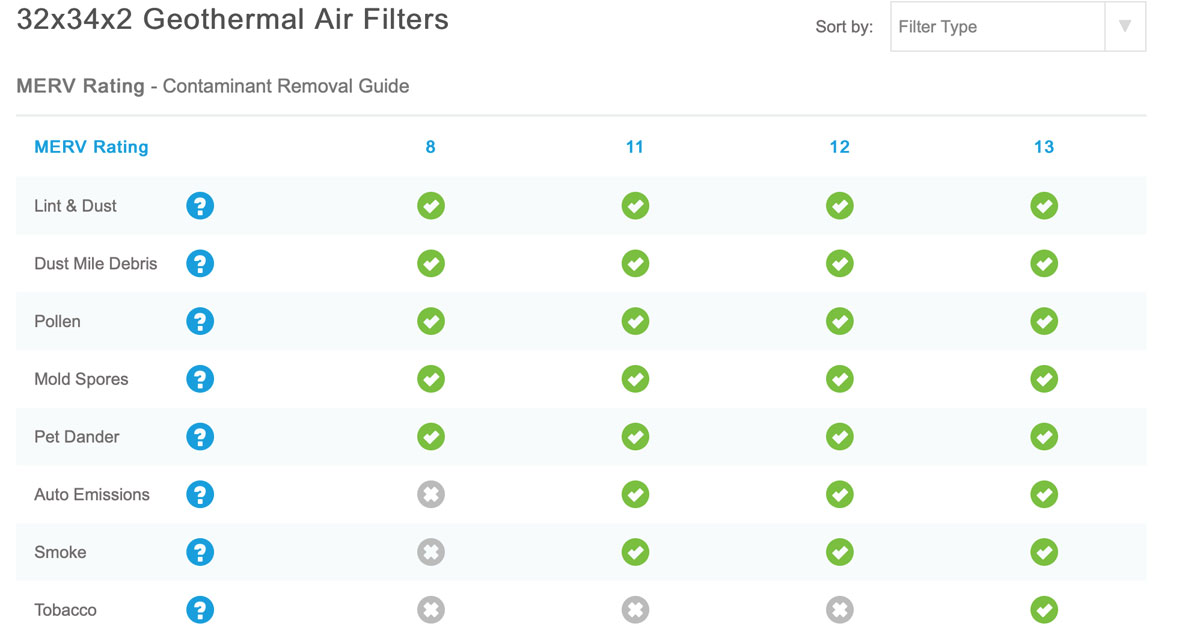Image resolution: width=1200 pixels, height=630 pixels.
Task: Click the Auto Emissions question mark
Action: pyautogui.click(x=200, y=494)
